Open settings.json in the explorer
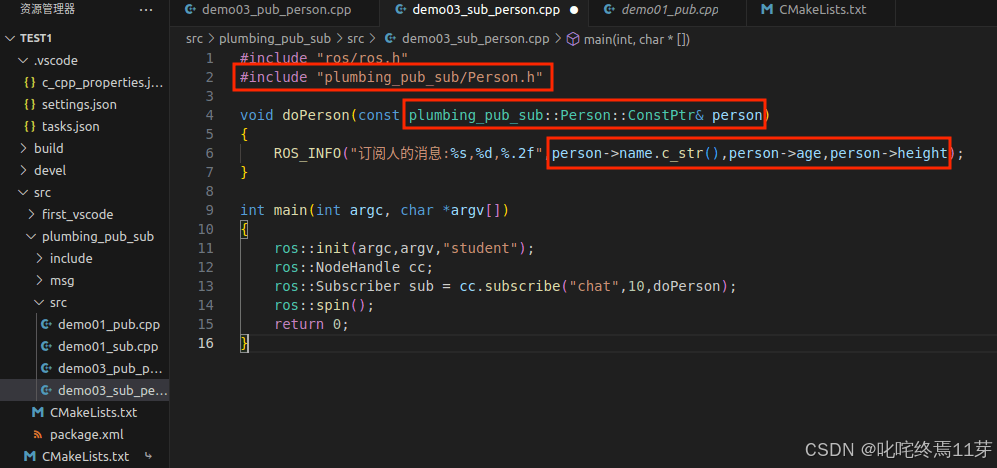 point(79,104)
